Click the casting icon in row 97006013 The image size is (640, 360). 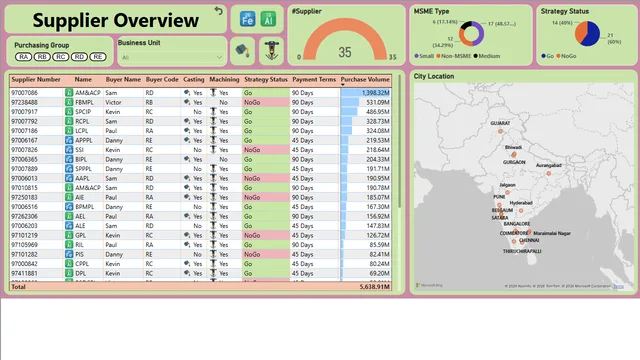coord(187,178)
